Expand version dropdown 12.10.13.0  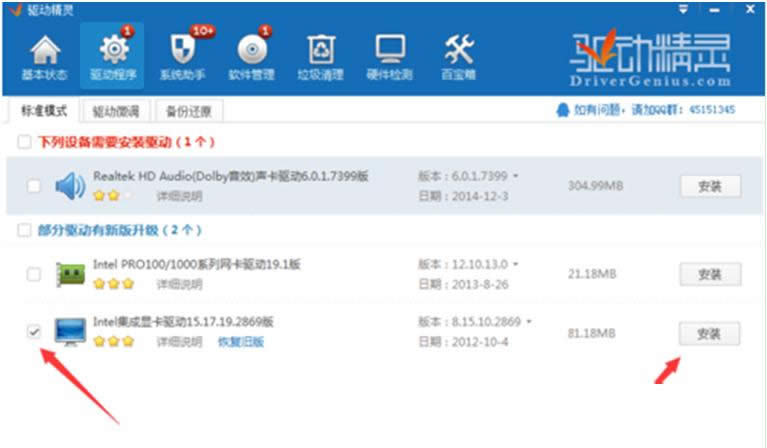[516, 264]
